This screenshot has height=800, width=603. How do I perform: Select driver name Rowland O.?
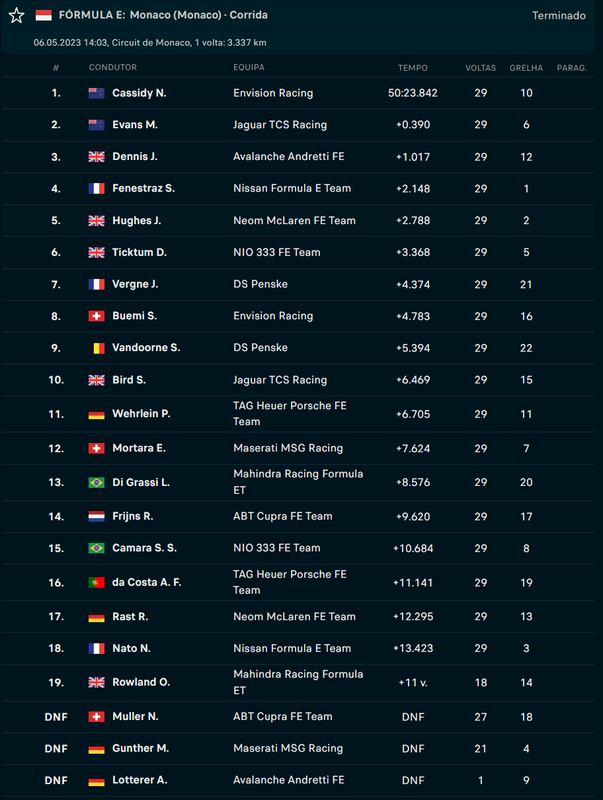point(141,682)
